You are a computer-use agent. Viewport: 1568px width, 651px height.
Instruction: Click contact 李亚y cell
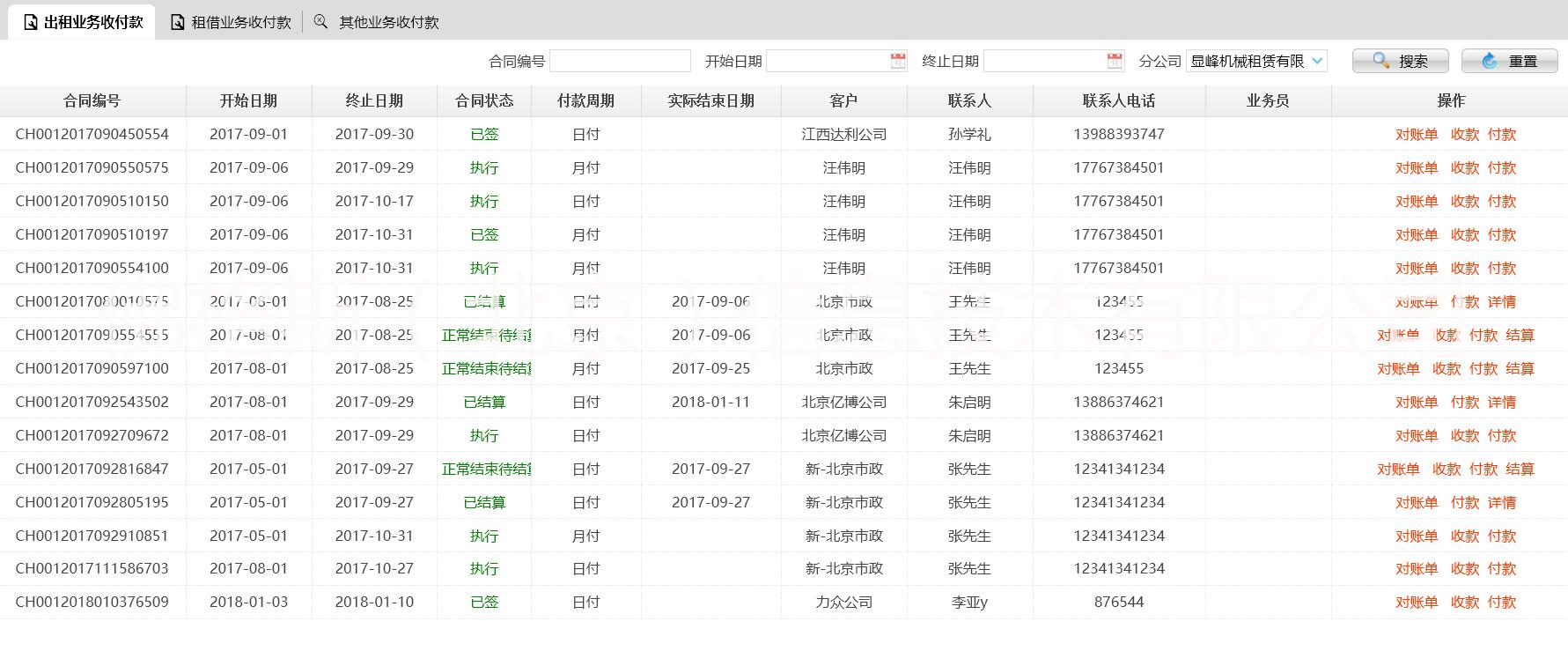(969, 602)
